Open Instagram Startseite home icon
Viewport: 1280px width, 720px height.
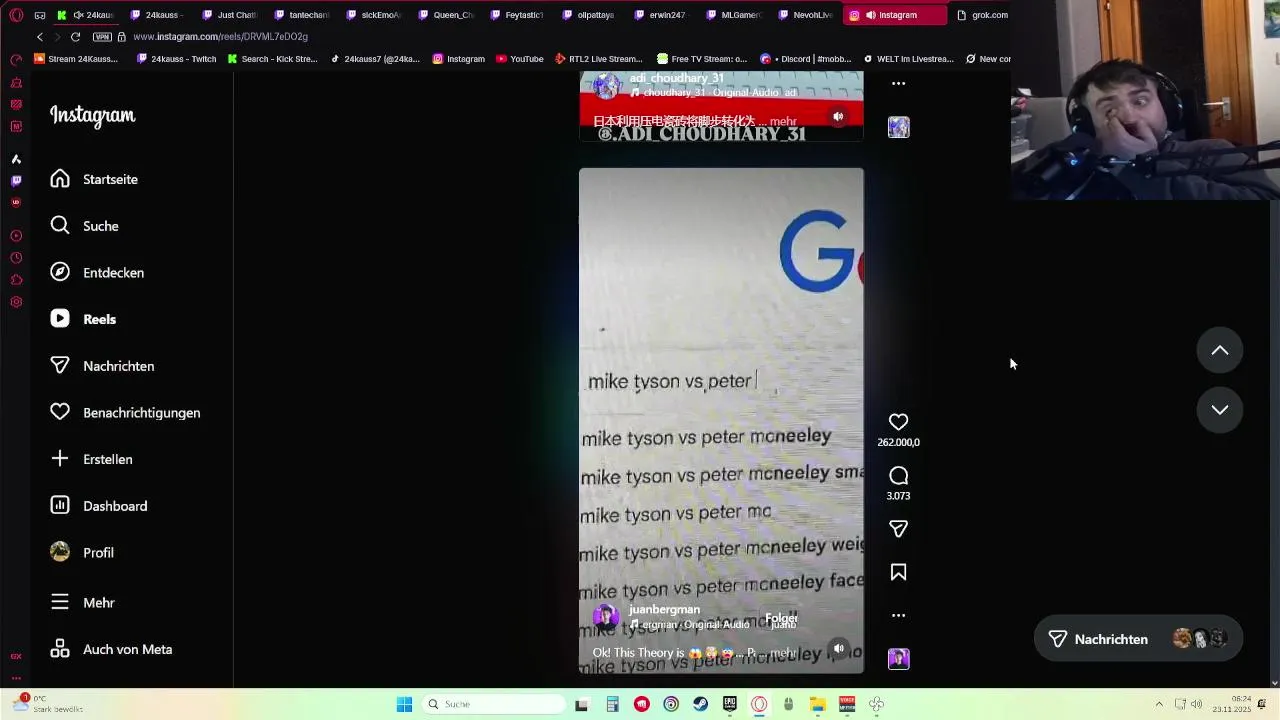pyautogui.click(x=60, y=179)
